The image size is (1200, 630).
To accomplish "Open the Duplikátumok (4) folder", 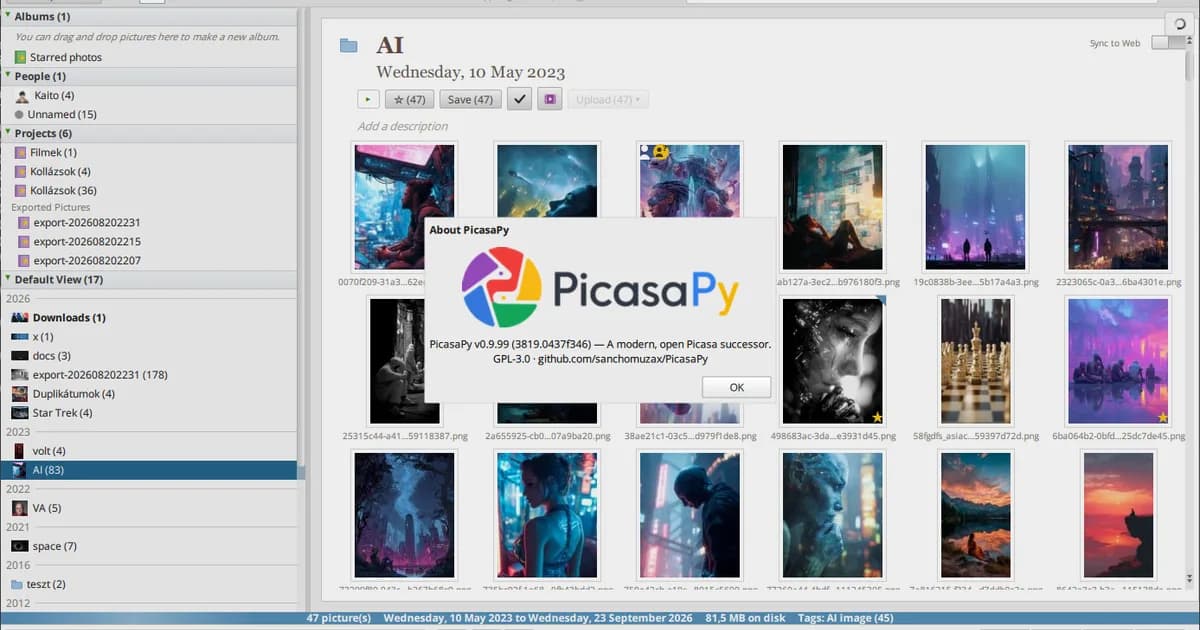I will (x=73, y=393).
